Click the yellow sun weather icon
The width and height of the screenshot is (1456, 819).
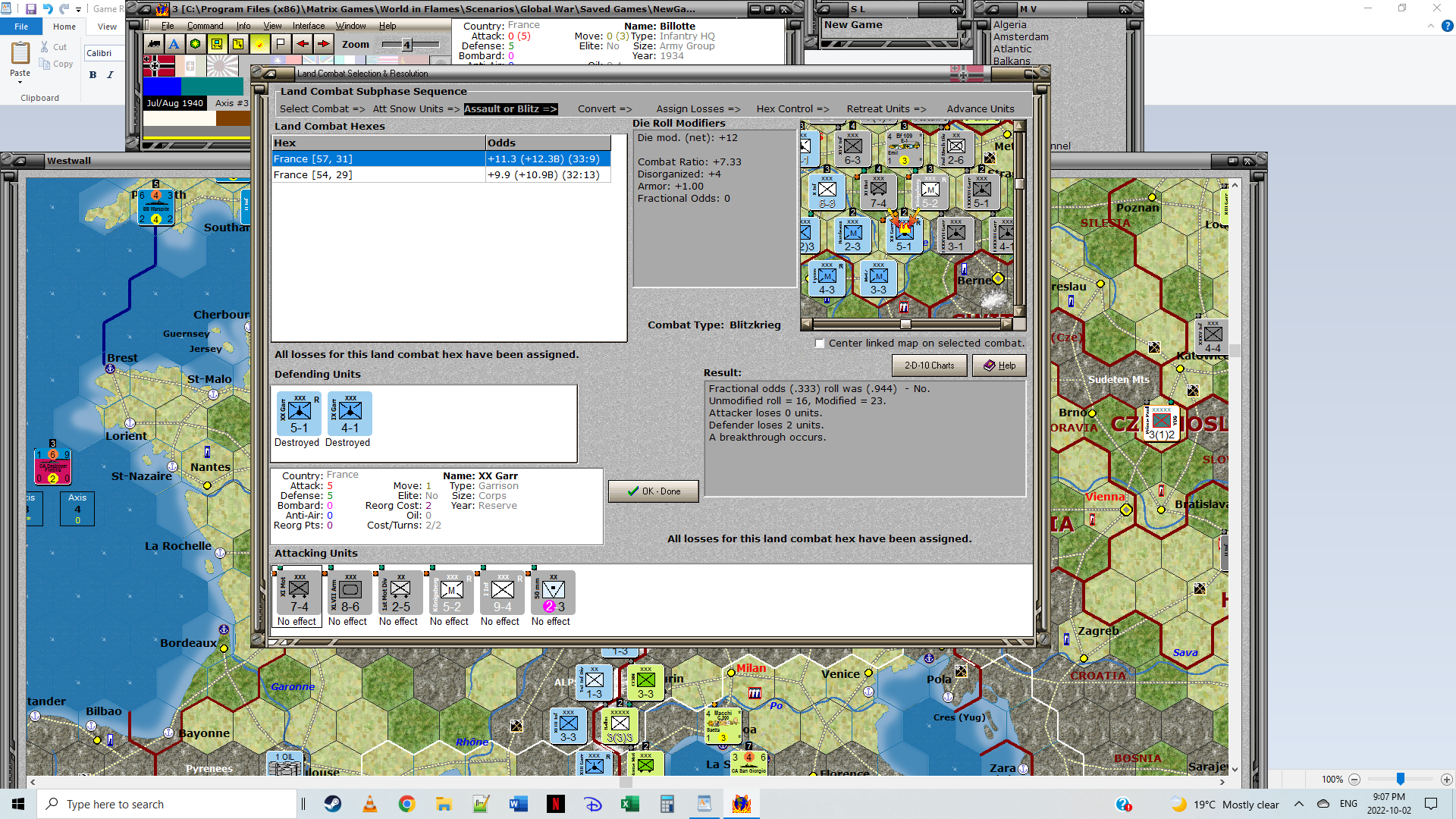coord(259,44)
